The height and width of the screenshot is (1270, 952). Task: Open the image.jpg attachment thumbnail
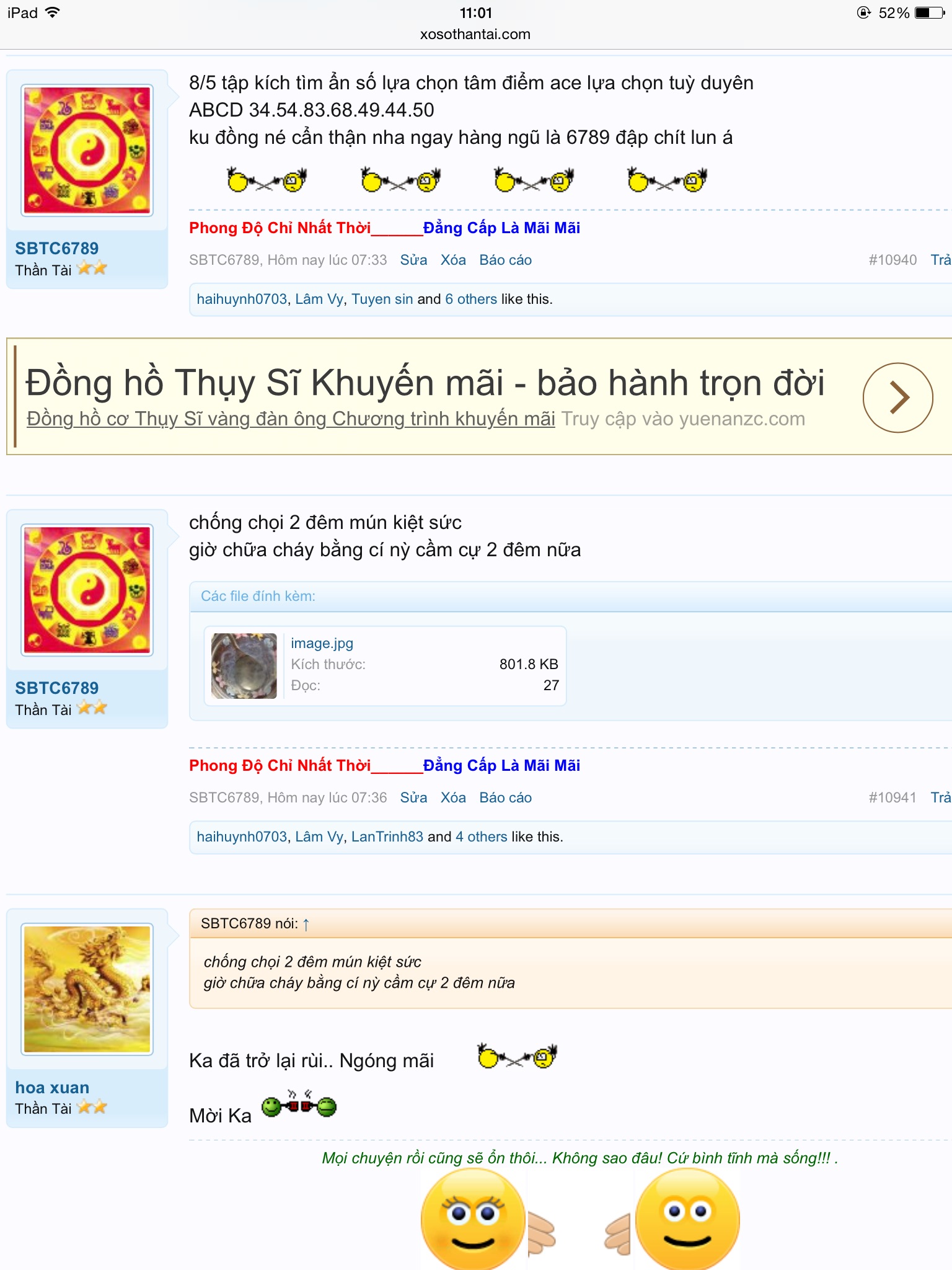(244, 666)
